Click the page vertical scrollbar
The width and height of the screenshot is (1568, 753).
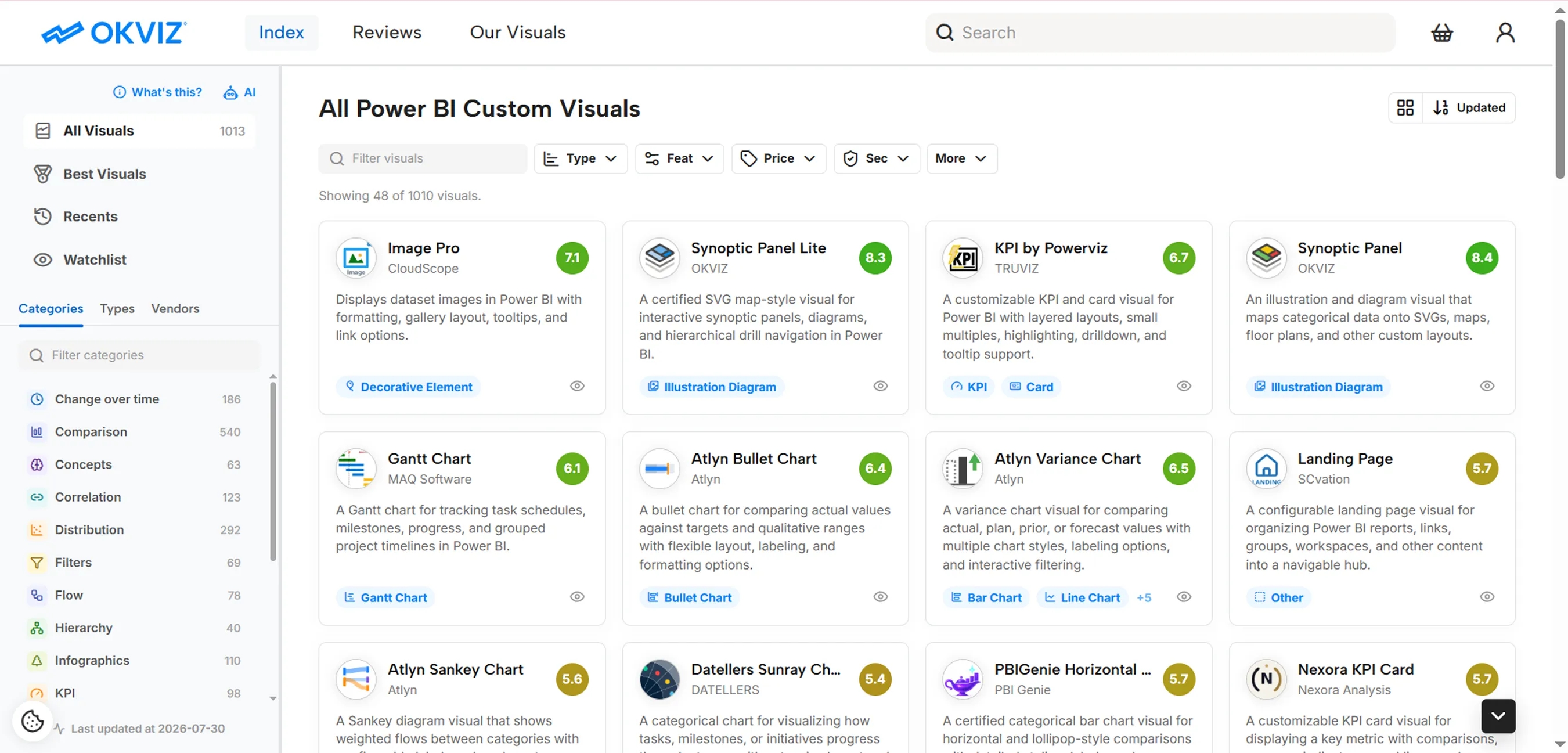[1560, 99]
